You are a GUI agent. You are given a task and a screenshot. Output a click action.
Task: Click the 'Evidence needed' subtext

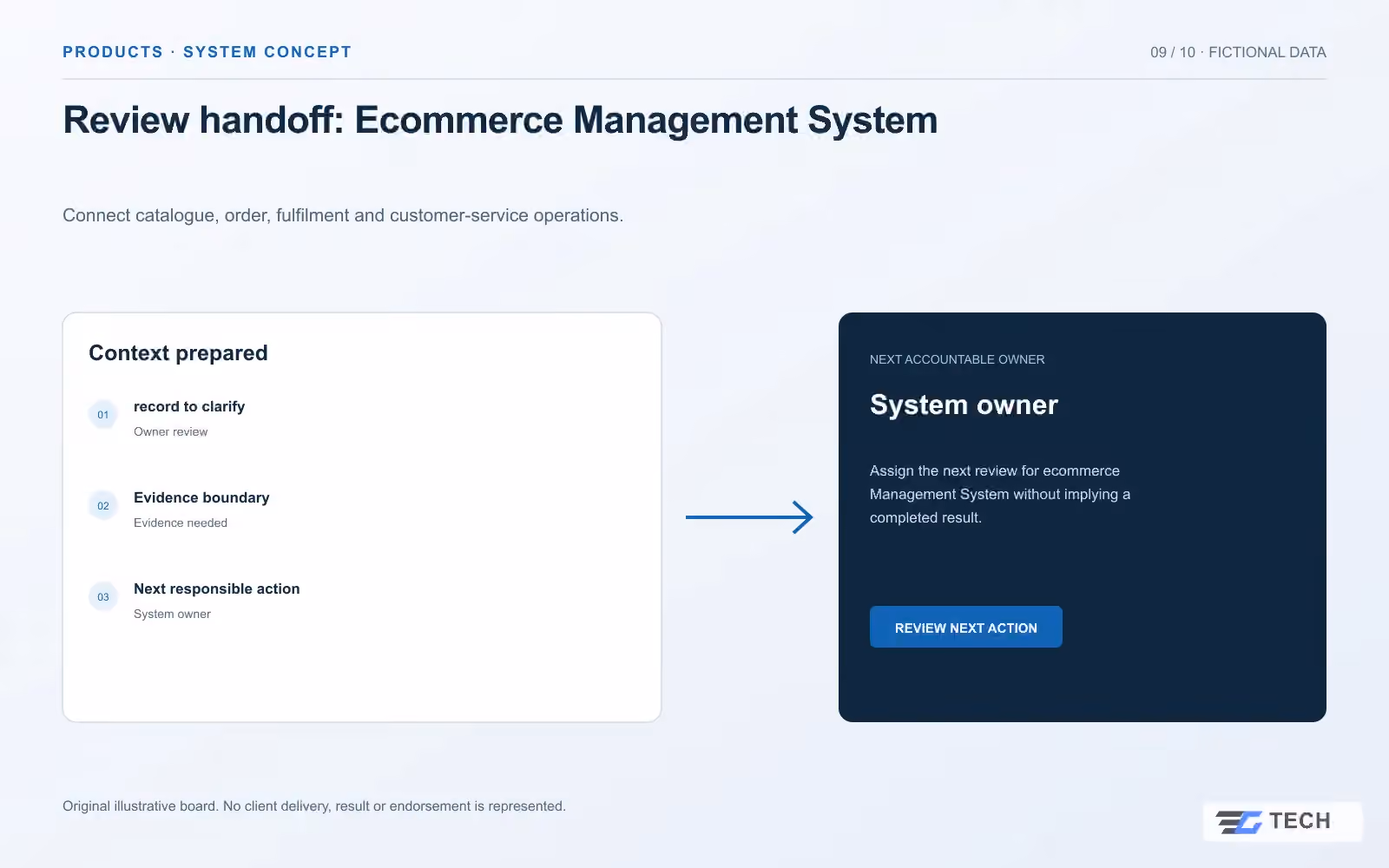click(181, 523)
